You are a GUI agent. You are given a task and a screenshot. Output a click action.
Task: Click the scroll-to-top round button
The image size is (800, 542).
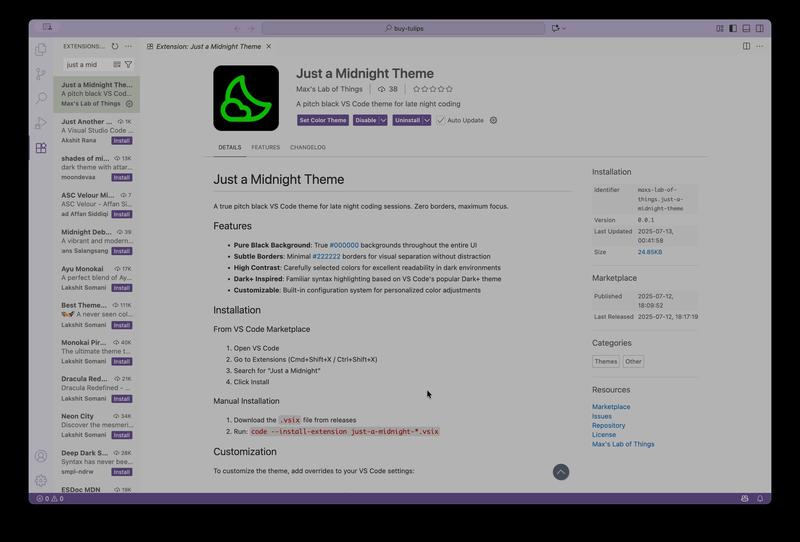point(561,472)
